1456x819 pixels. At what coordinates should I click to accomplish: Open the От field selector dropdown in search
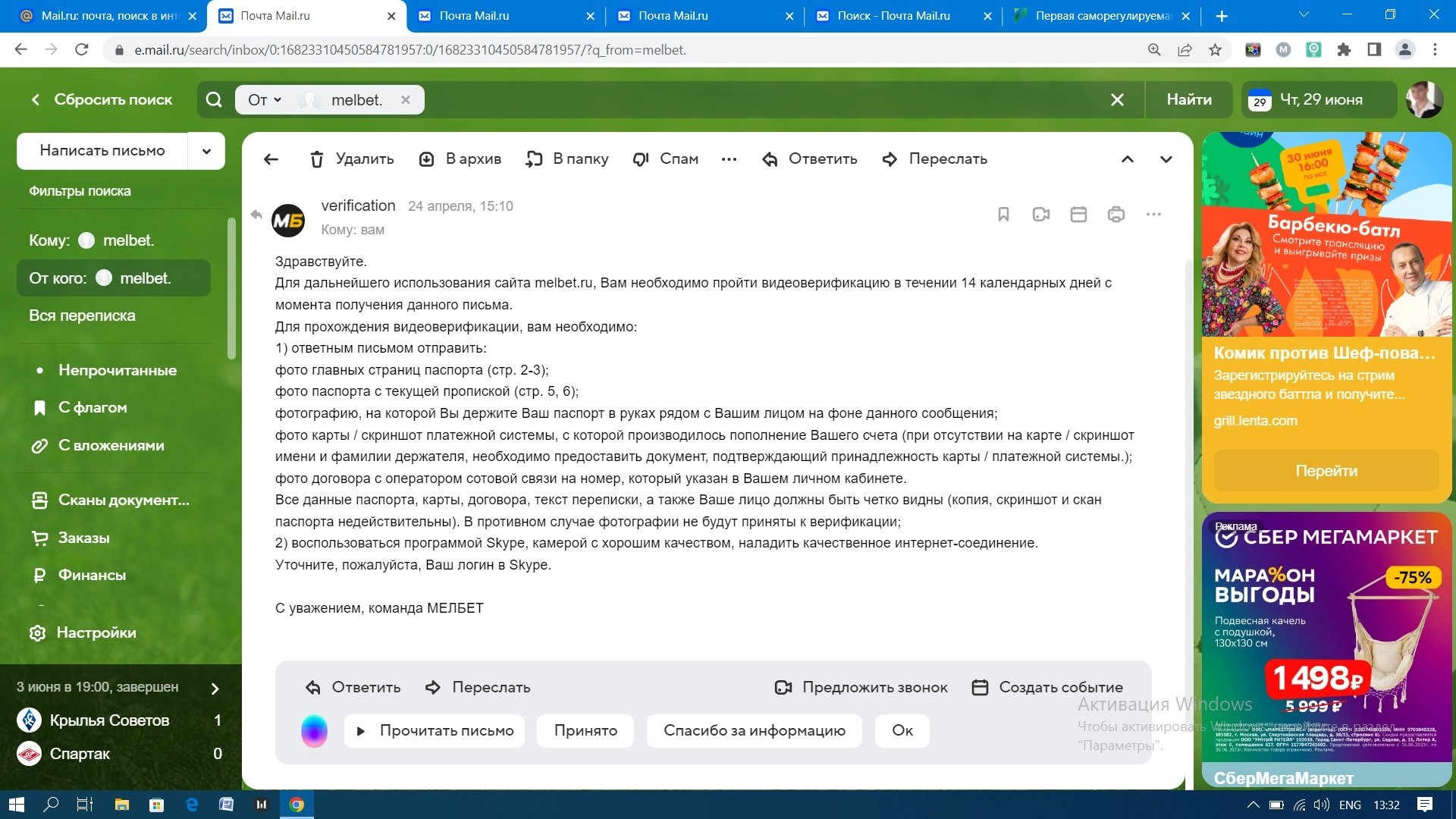(265, 100)
